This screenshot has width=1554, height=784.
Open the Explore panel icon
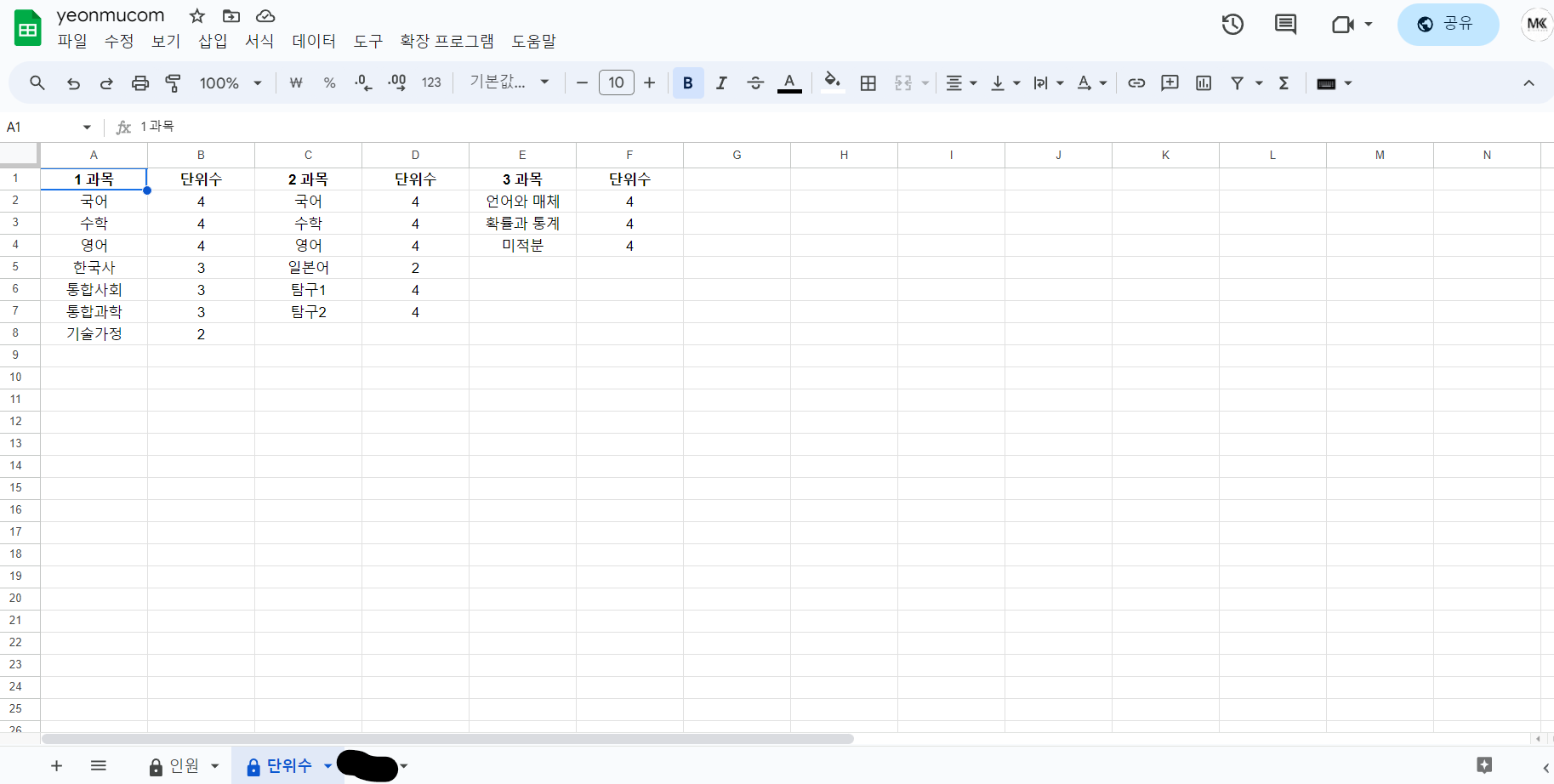pyautogui.click(x=1485, y=765)
